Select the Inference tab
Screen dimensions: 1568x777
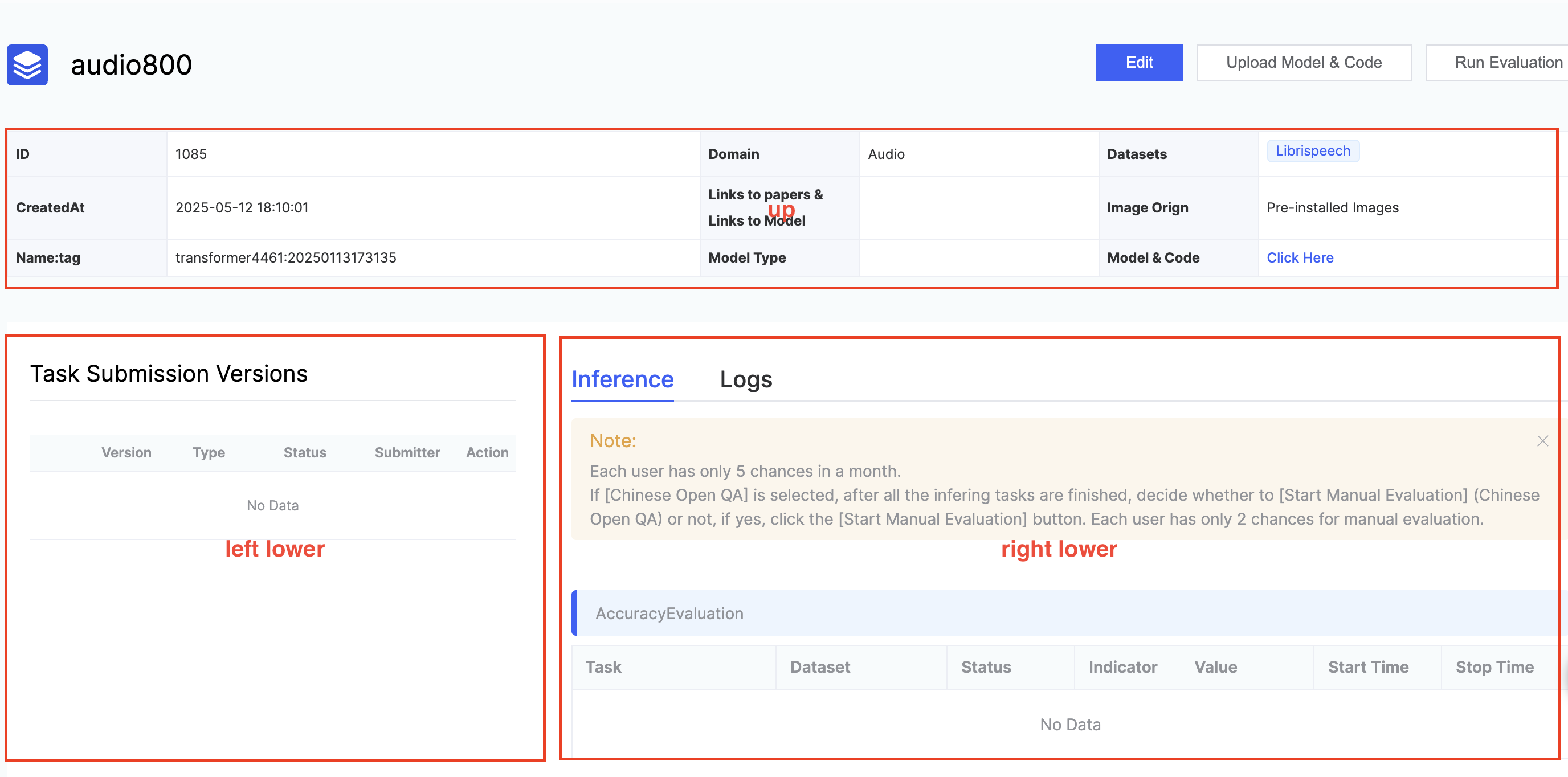[622, 380]
